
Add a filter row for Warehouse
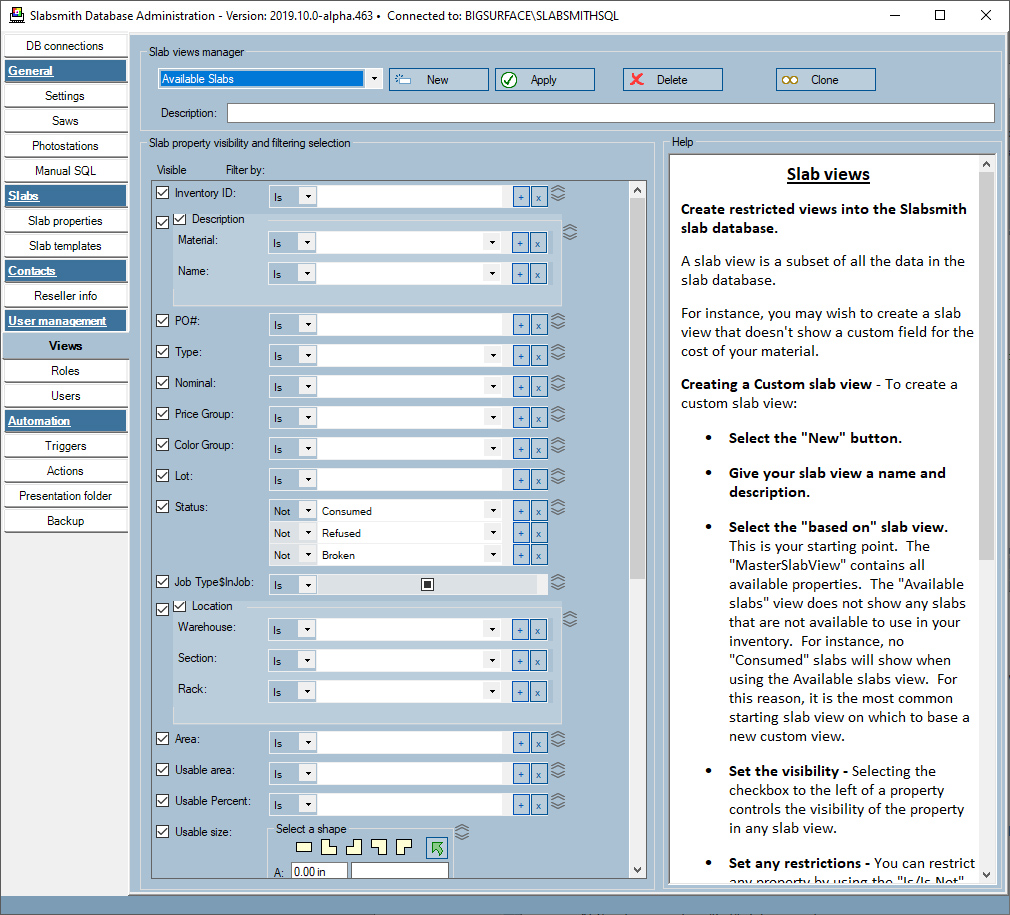tap(520, 630)
